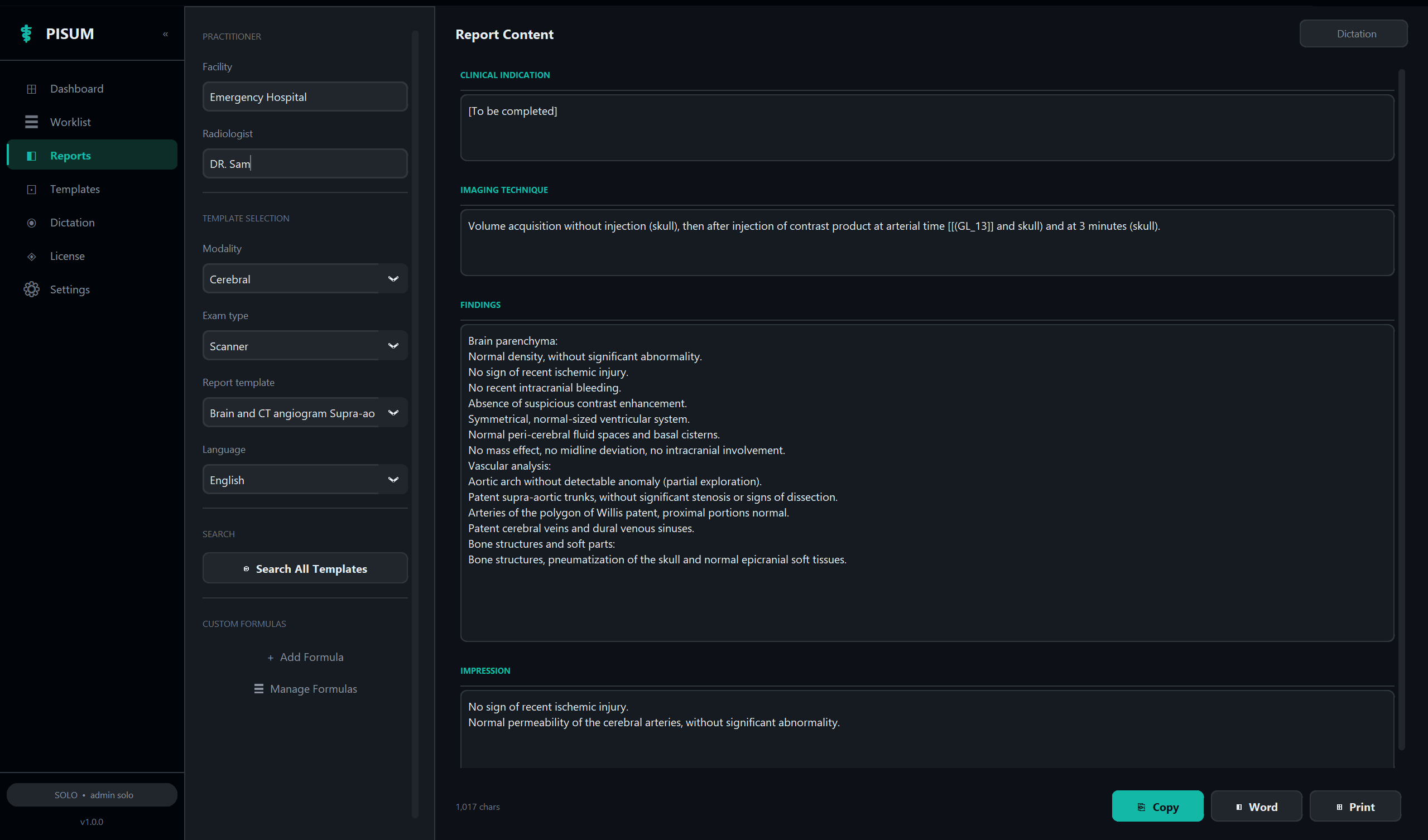Click the Dashboard grid icon
Screen dimensions: 1428x840
(32, 89)
